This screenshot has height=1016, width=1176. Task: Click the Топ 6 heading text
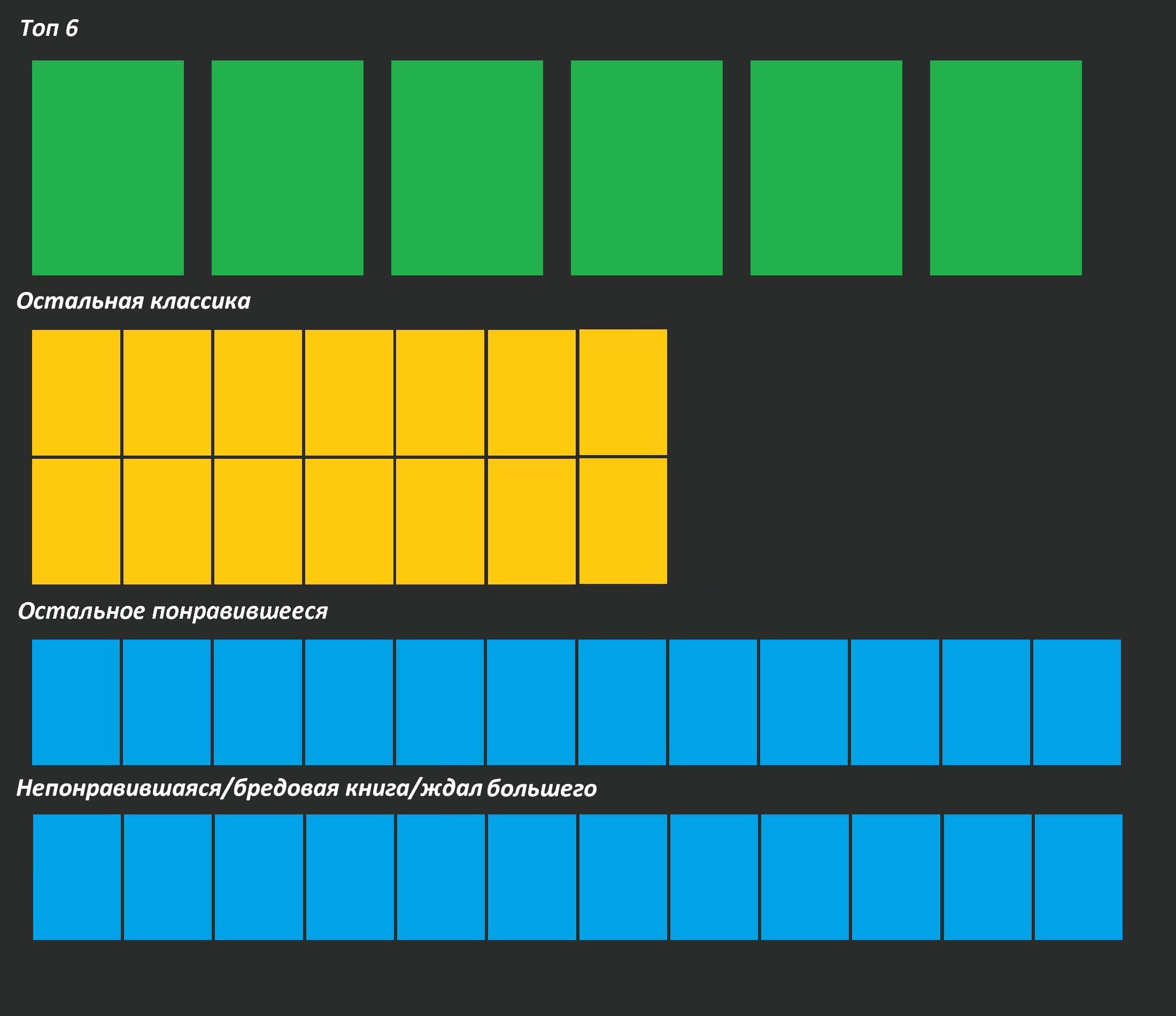(49, 28)
